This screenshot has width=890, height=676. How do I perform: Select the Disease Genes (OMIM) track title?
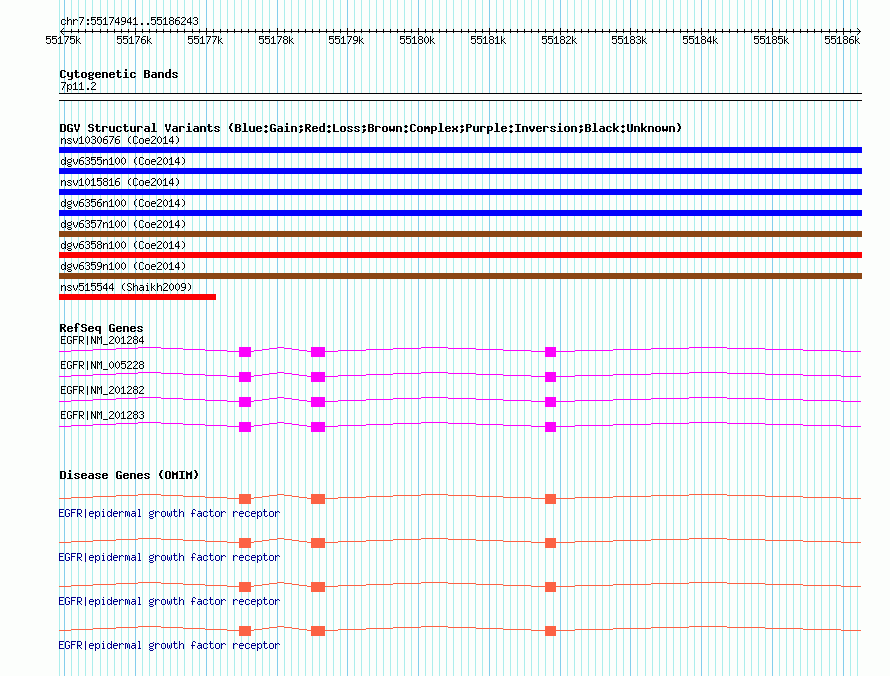pyautogui.click(x=129, y=475)
